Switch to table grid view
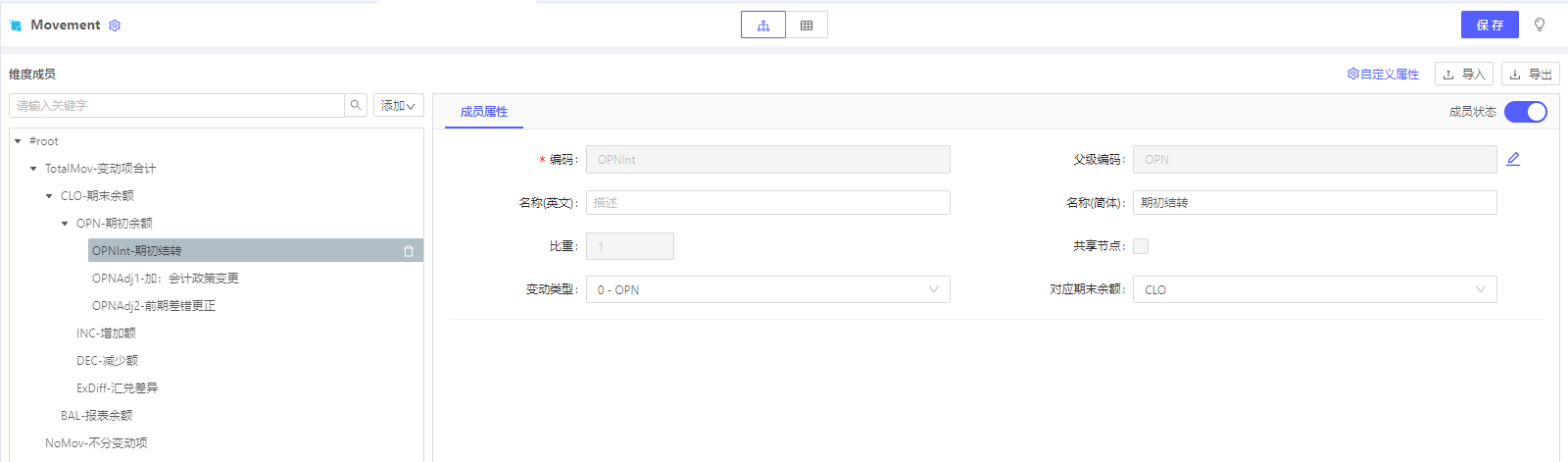Screen dimensions: 1568x462 click(x=807, y=26)
